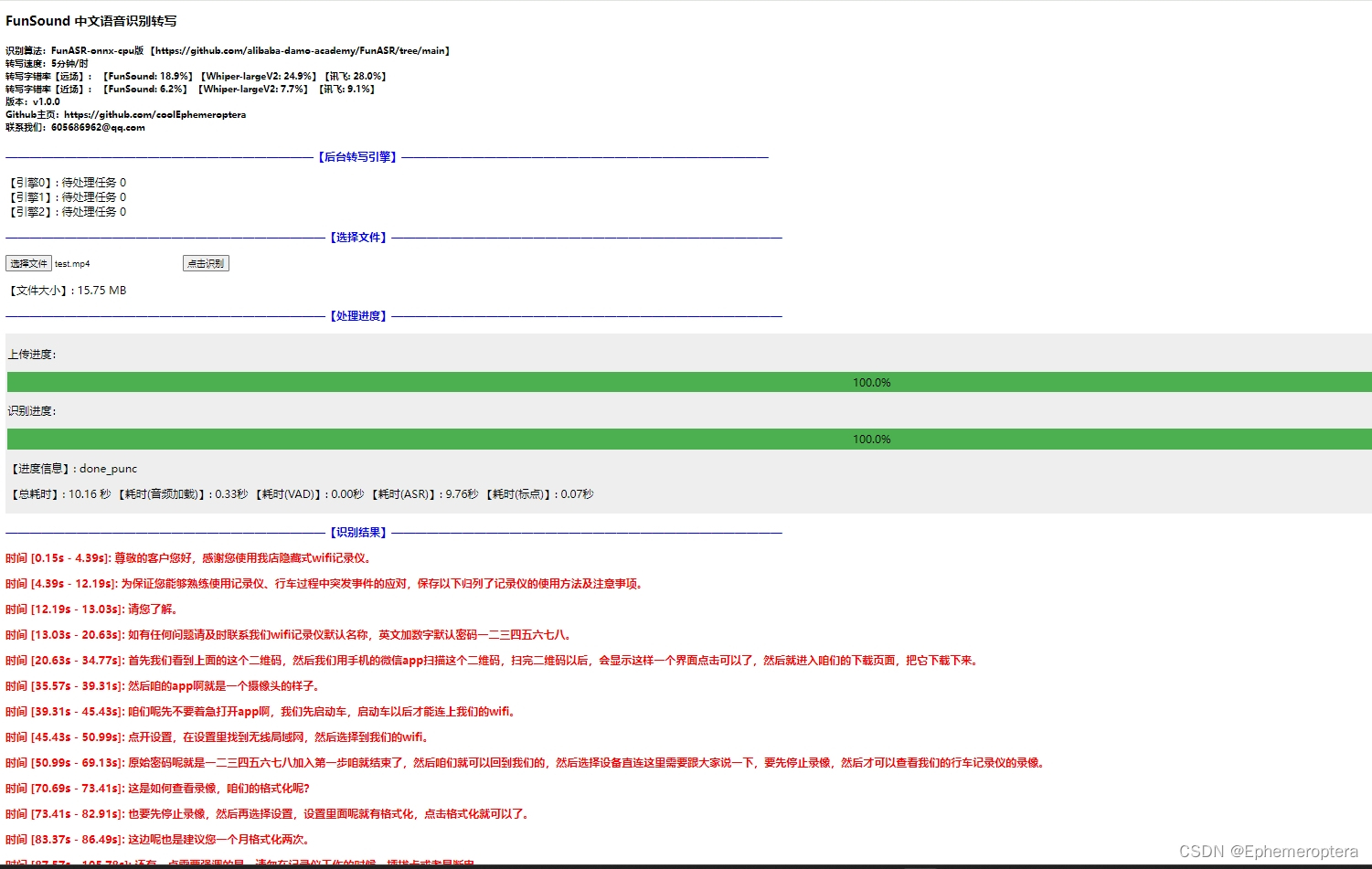Click the 【进度信息】: done_punc status
The height and width of the screenshot is (869, 1372).
pyautogui.click(x=73, y=469)
